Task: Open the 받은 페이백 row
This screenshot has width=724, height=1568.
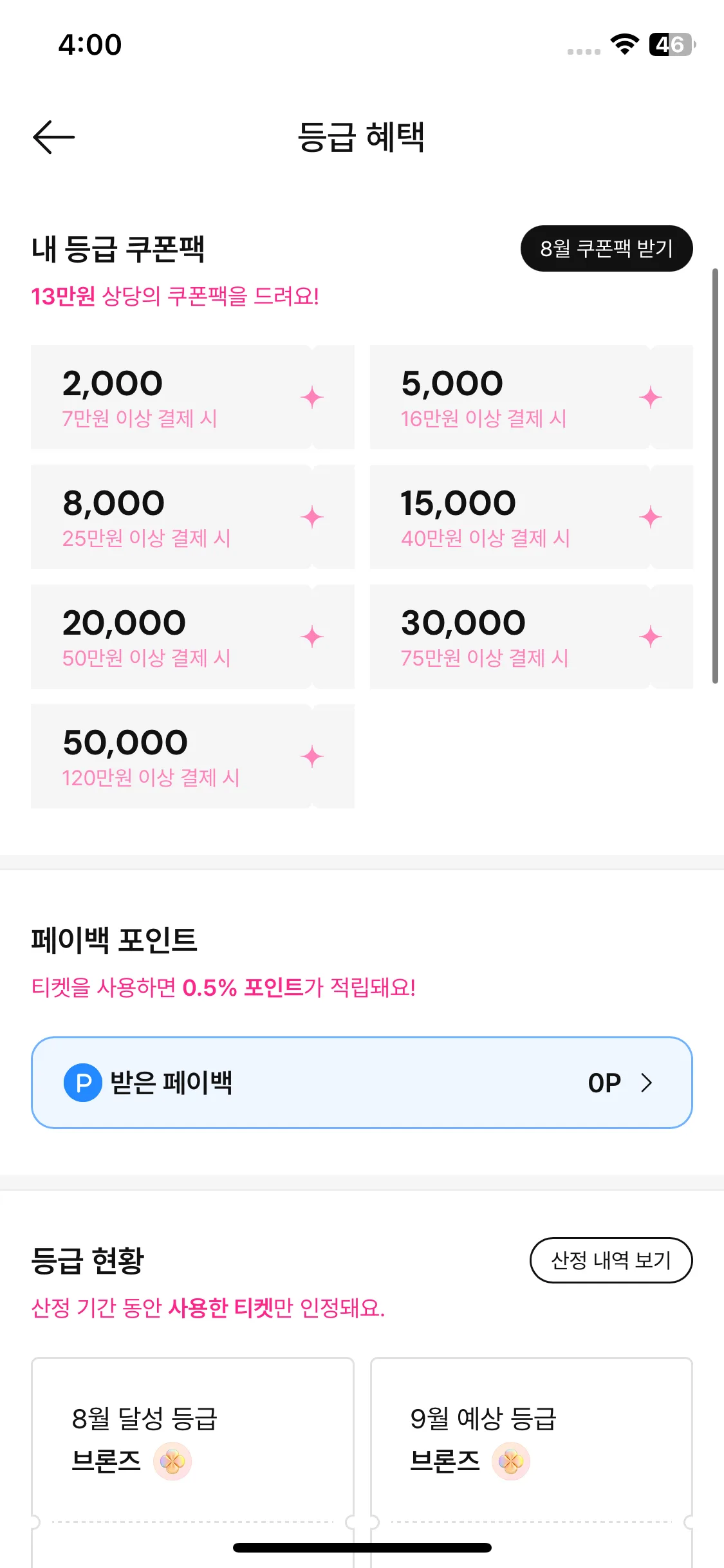Action: [362, 1083]
